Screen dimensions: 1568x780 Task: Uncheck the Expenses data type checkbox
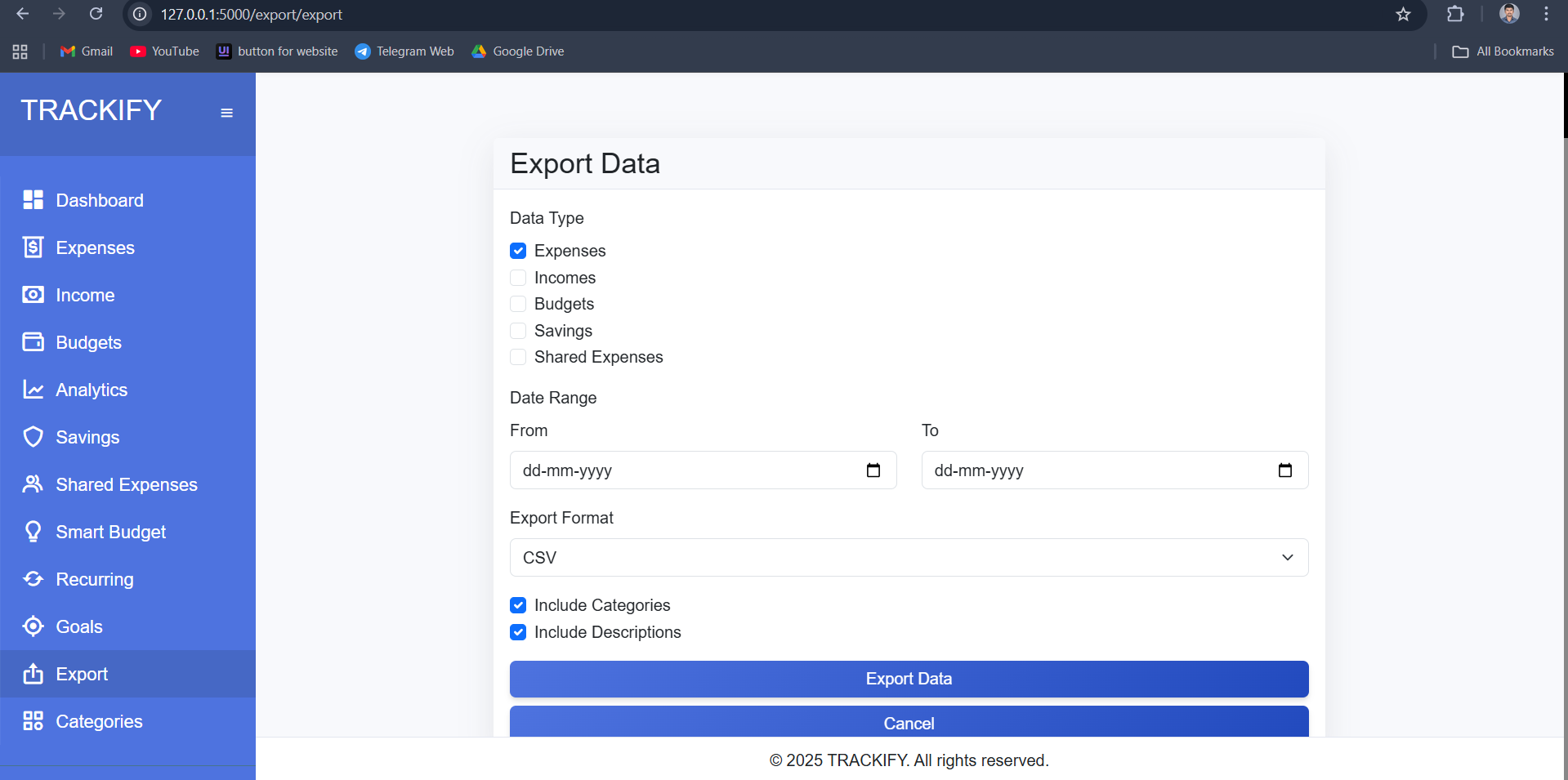518,251
